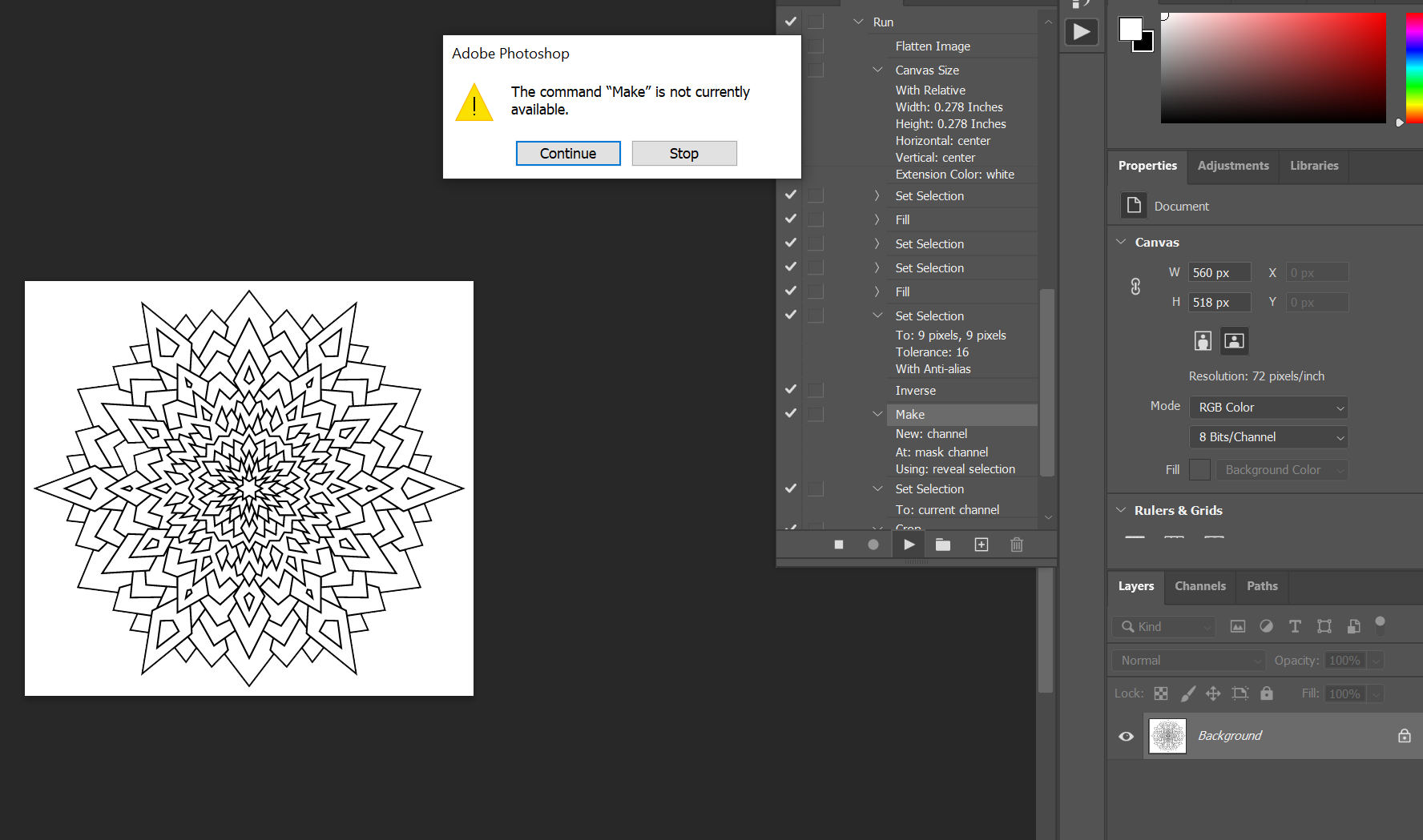Pick a color in the color picker gradient
Viewport: 1423px width, 840px height.
click(x=1272, y=68)
